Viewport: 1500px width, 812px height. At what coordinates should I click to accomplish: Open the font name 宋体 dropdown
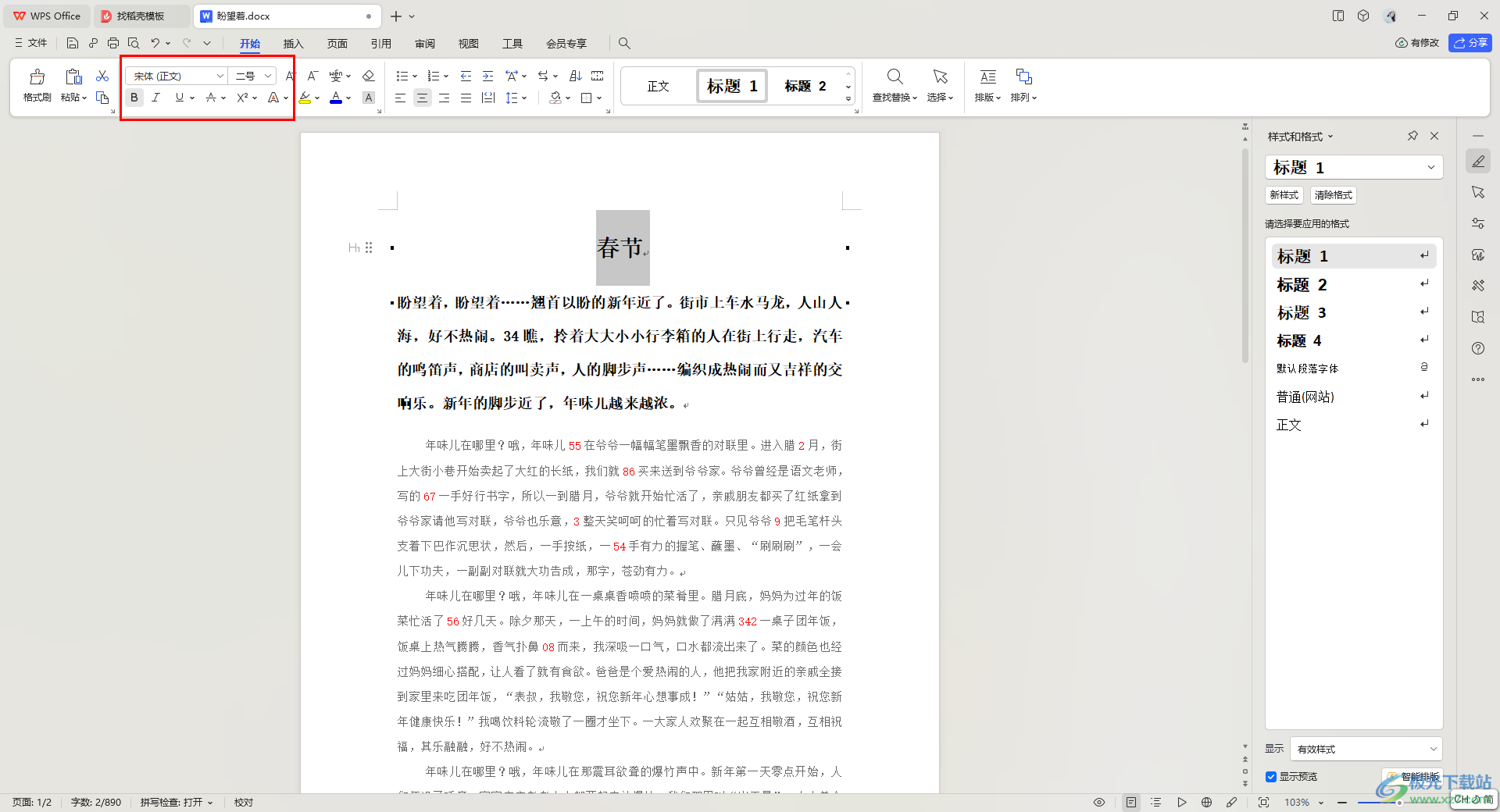point(220,76)
